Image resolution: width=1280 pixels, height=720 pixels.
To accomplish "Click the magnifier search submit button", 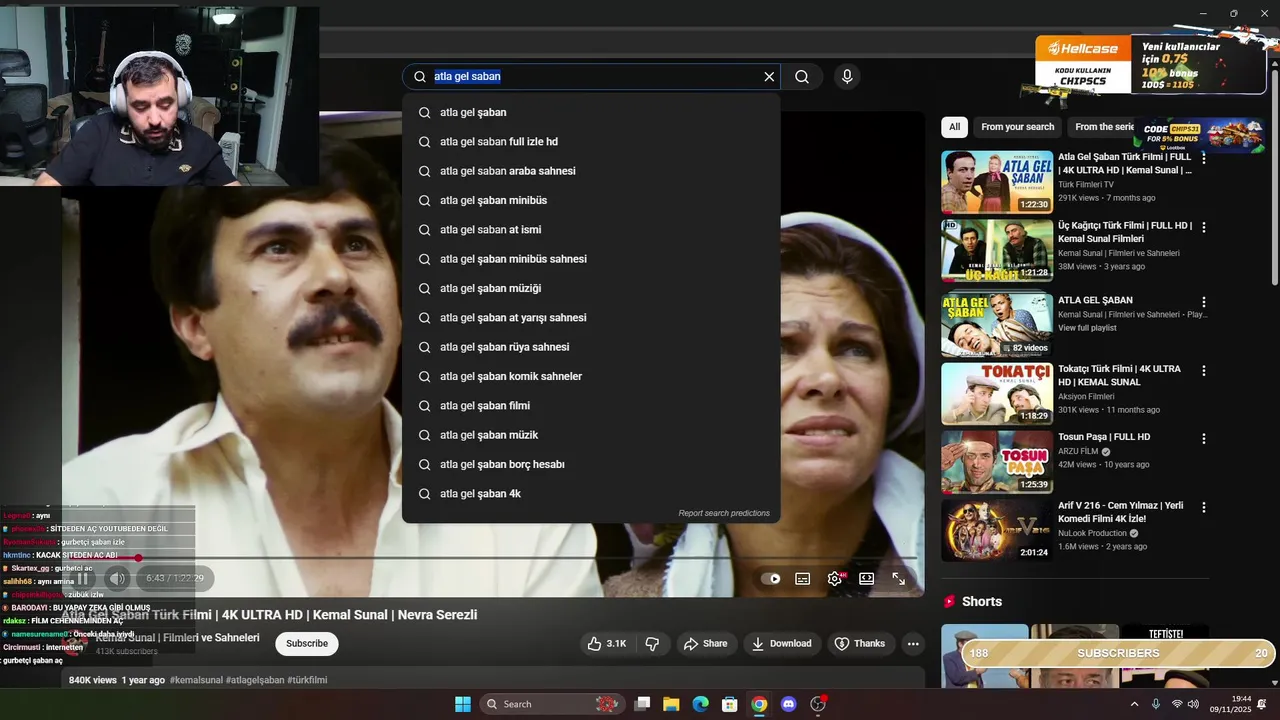I will pos(802,77).
